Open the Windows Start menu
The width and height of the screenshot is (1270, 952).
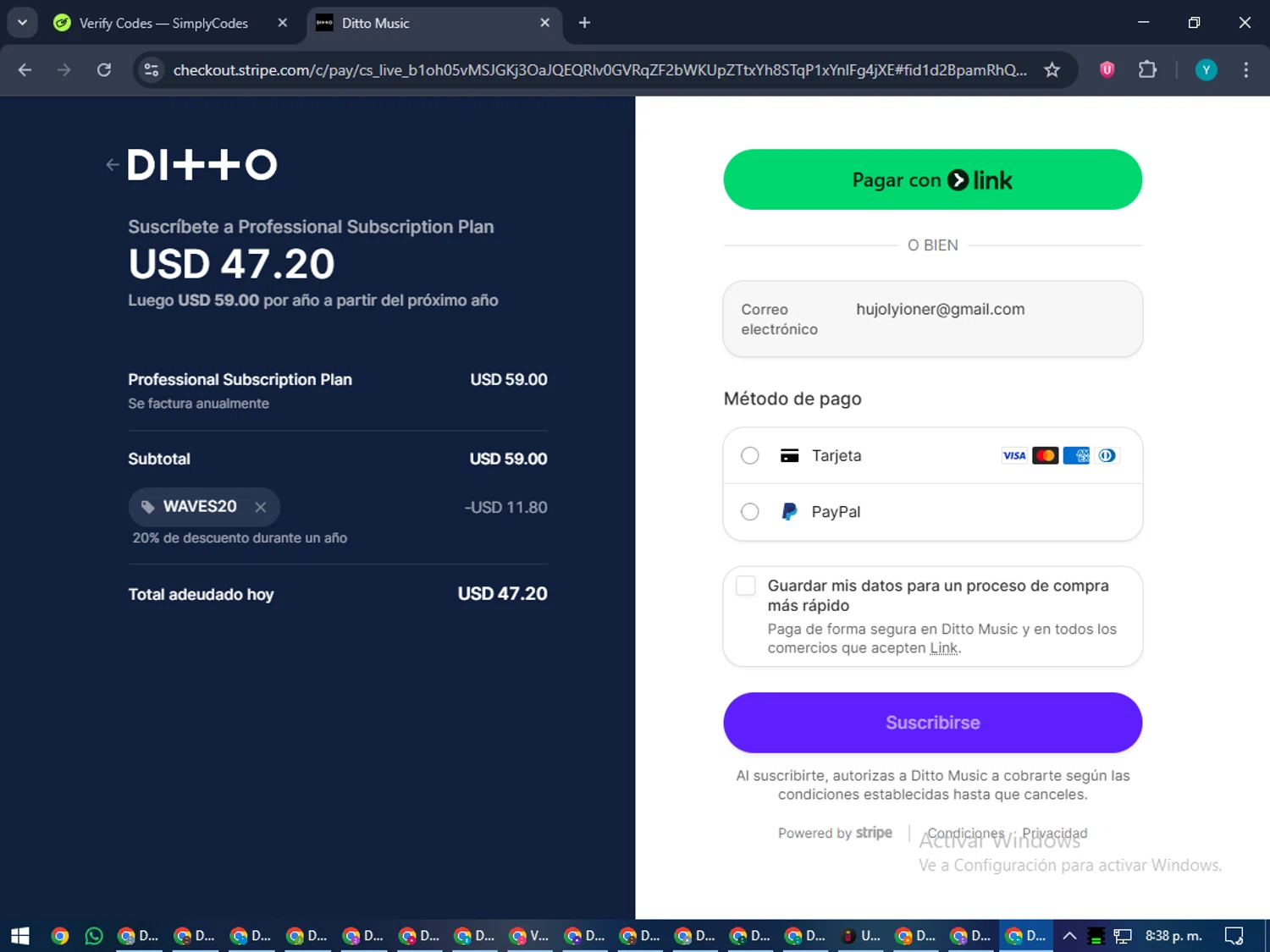tap(20, 936)
